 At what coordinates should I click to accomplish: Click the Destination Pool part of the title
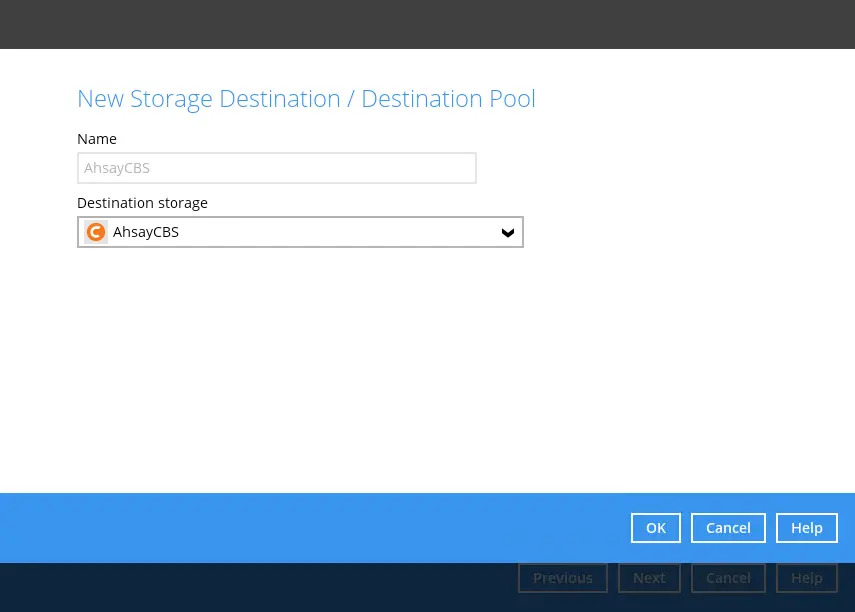click(448, 99)
